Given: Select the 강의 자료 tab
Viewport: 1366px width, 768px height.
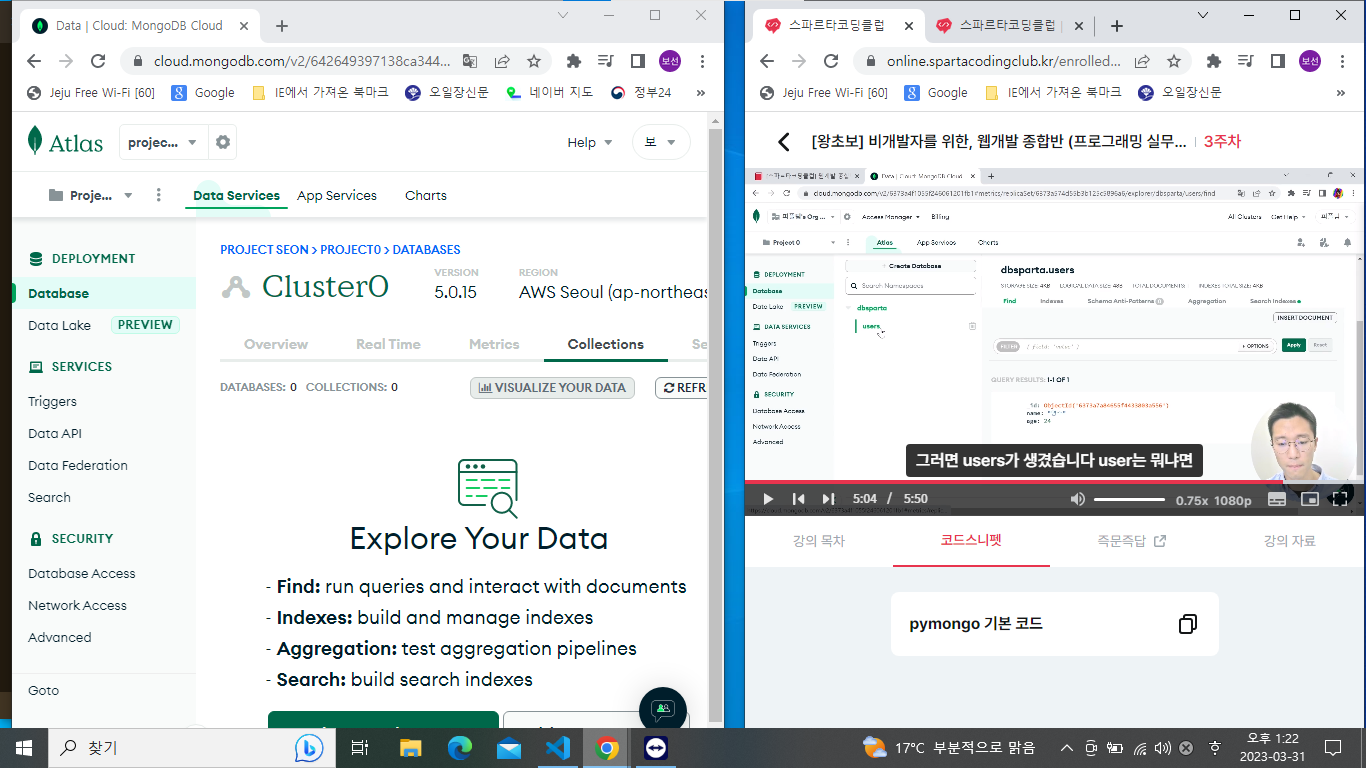Looking at the screenshot, I should pos(1289,541).
